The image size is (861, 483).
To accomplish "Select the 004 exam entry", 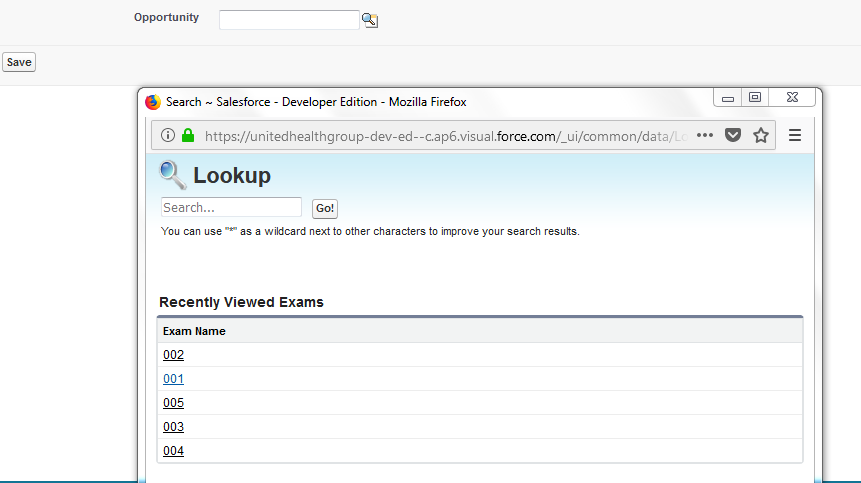I will [x=173, y=451].
